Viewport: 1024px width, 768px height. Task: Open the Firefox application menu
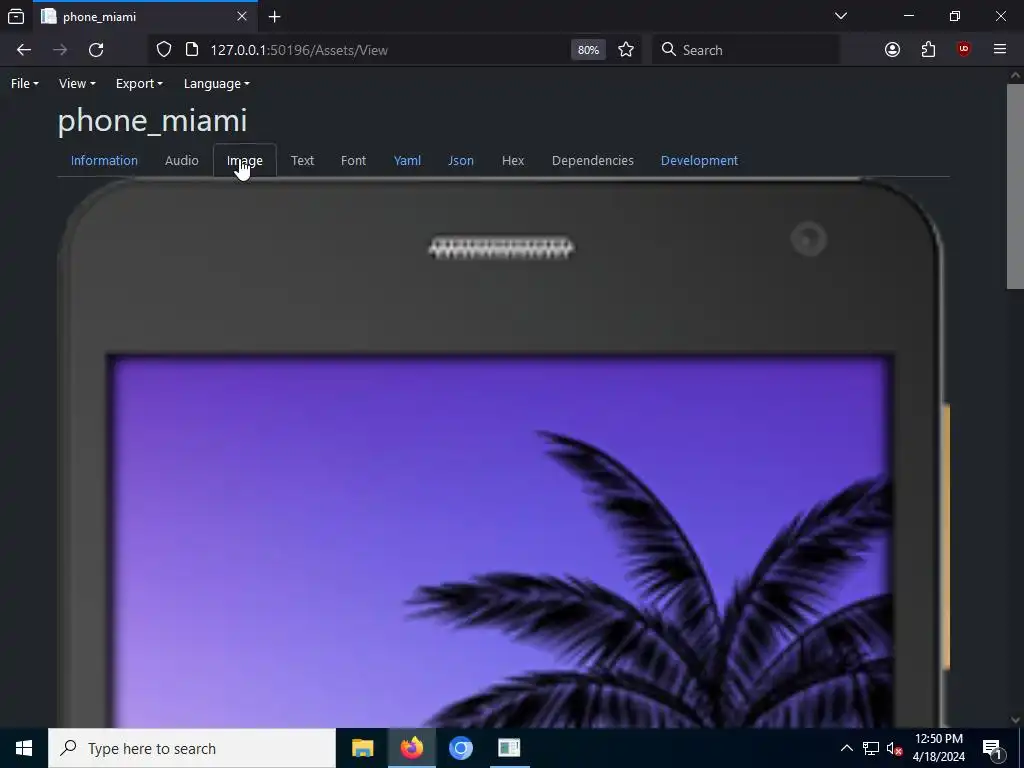1000,50
